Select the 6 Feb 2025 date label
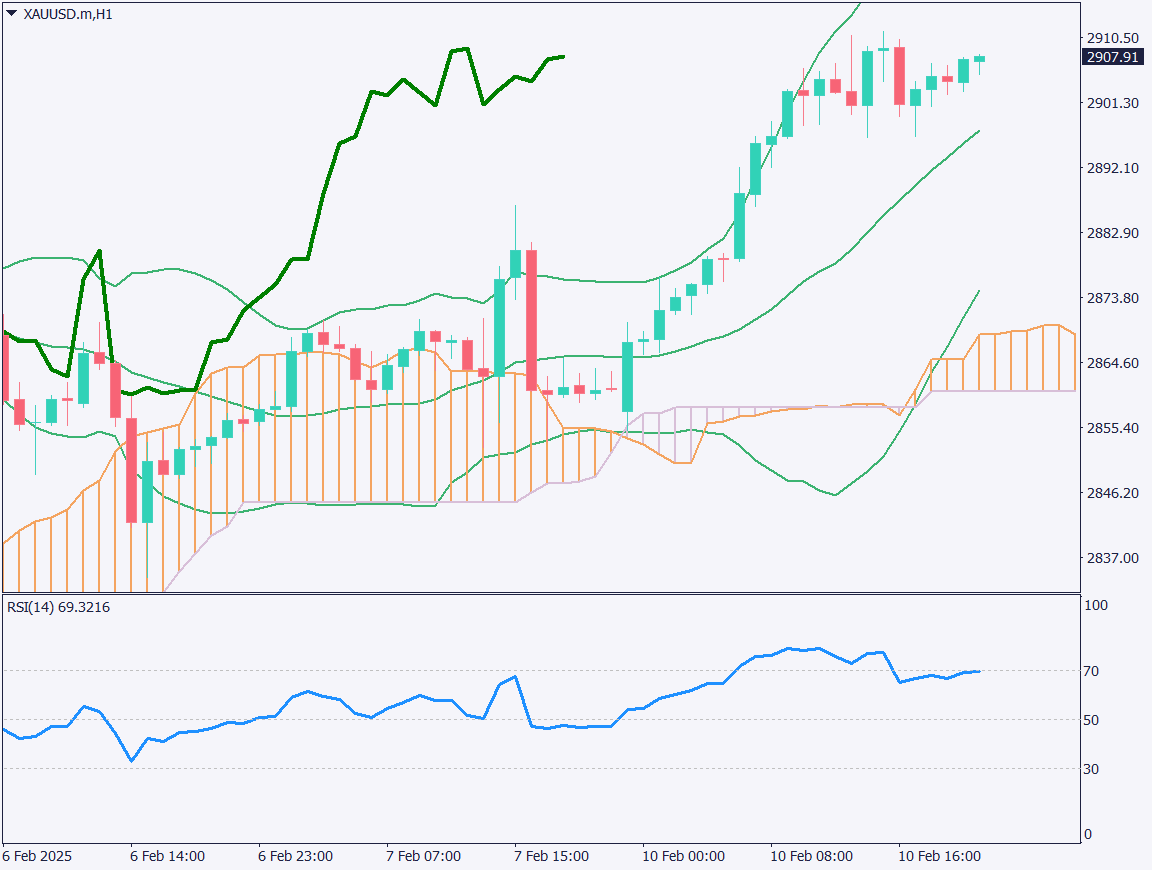This screenshot has width=1152, height=870. (x=38, y=857)
